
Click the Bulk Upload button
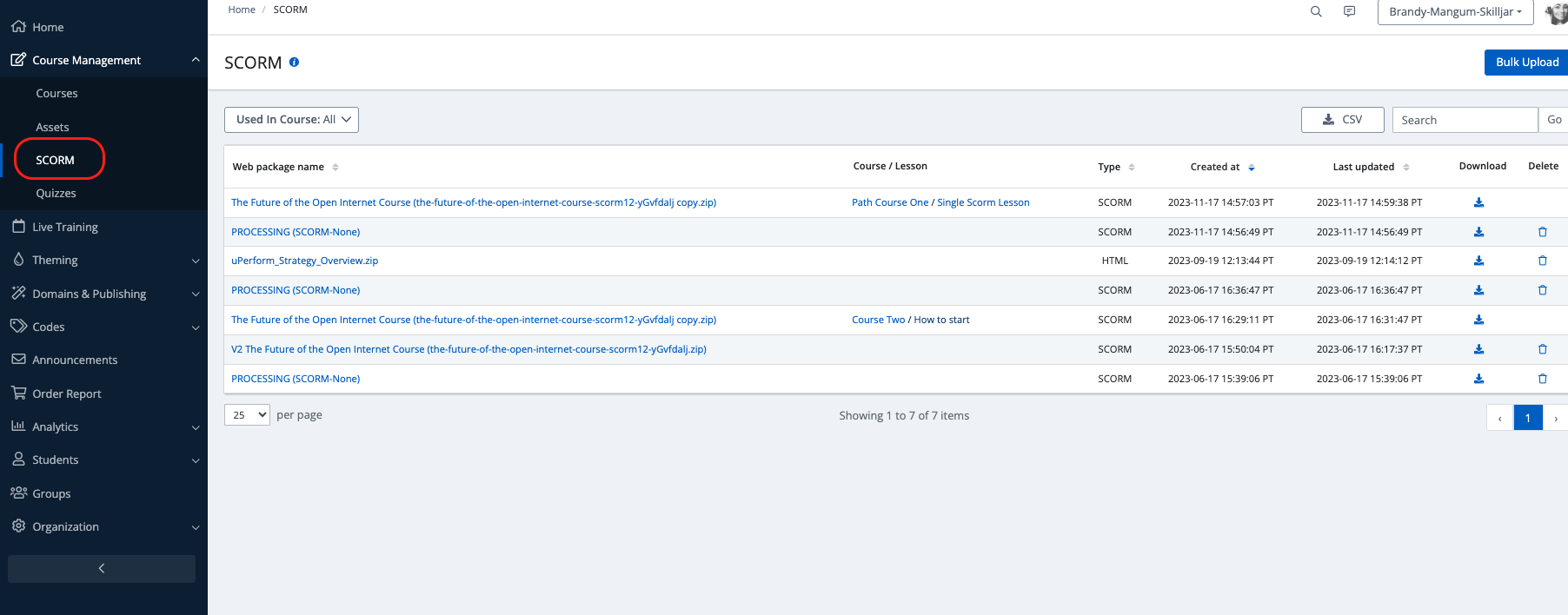pyautogui.click(x=1526, y=63)
